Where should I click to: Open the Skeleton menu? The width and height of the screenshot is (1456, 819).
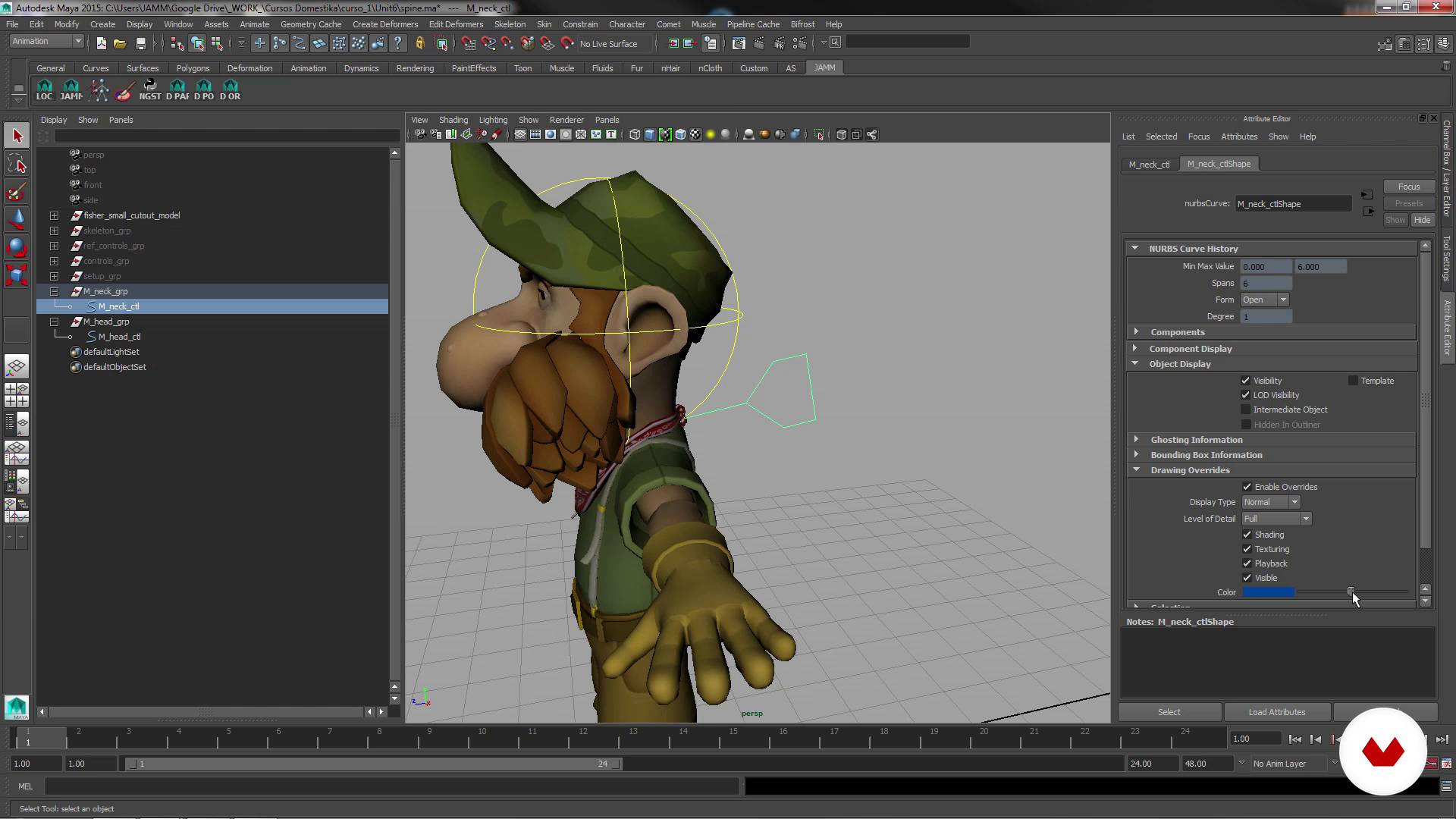pos(510,24)
